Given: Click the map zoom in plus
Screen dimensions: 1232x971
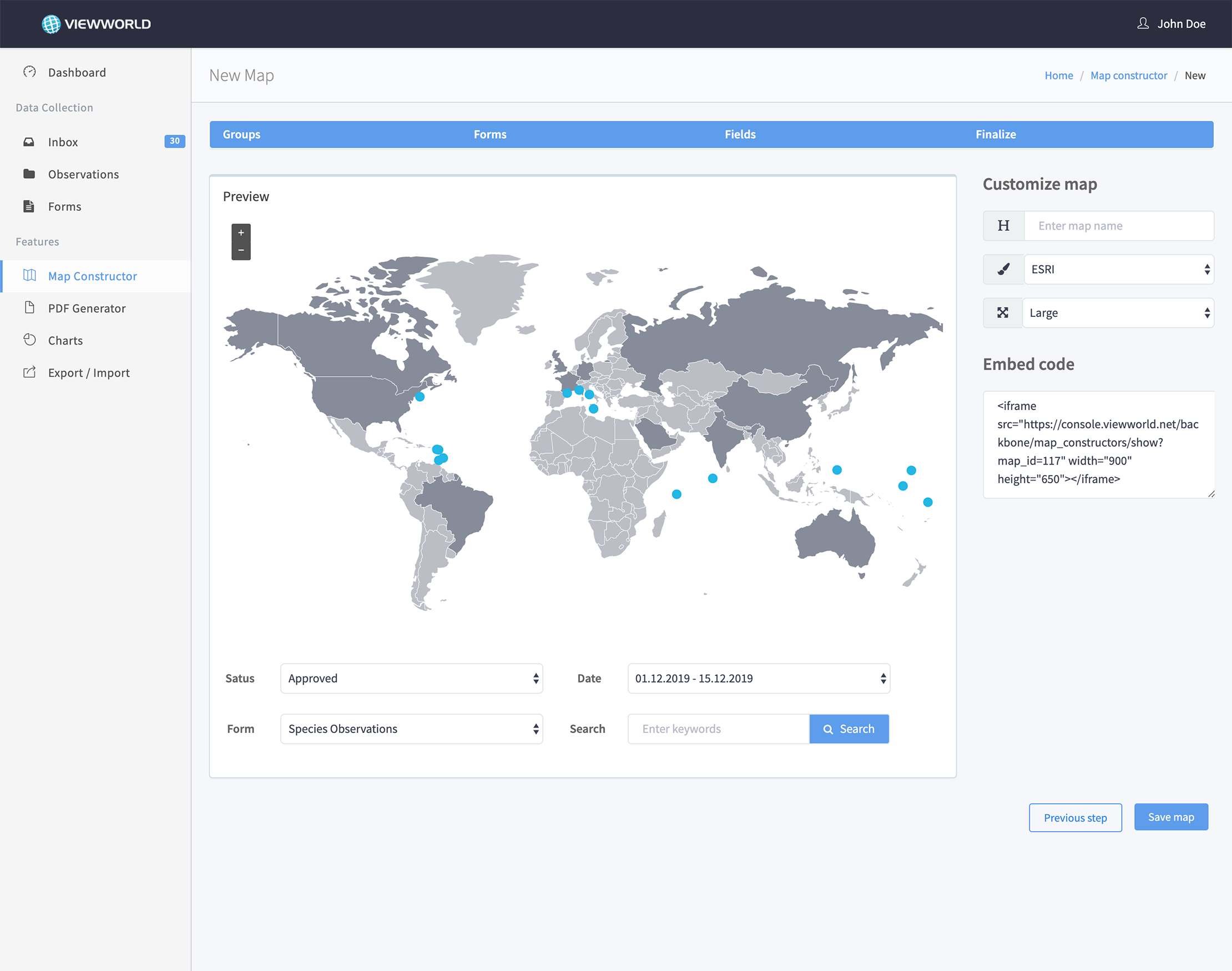Looking at the screenshot, I should point(241,232).
